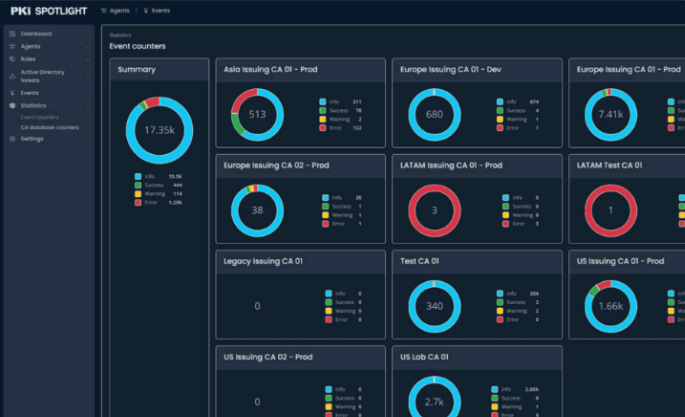Click the Roles icon in the sidebar

(12, 59)
